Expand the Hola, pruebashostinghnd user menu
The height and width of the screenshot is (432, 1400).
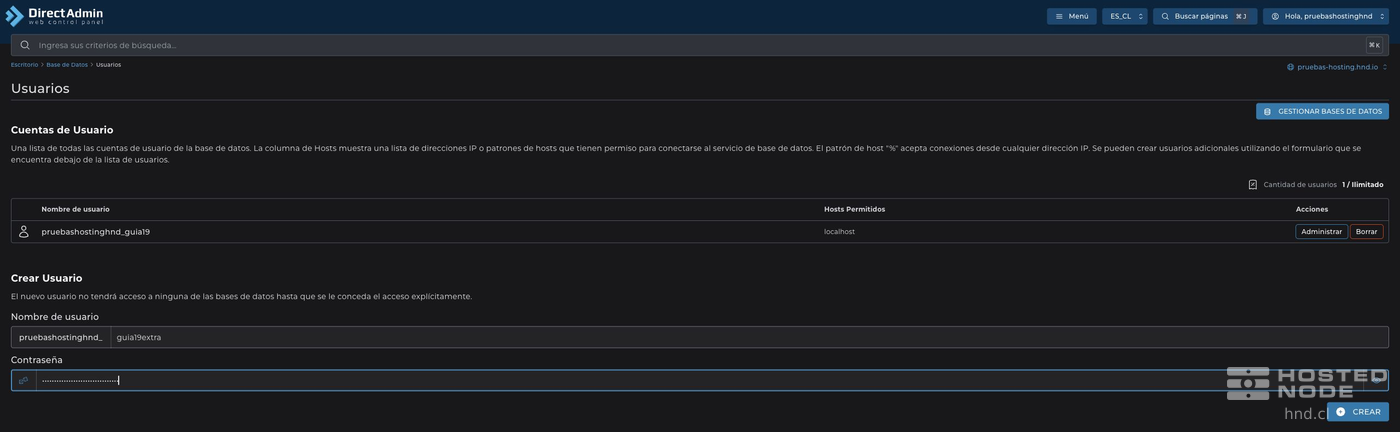coord(1326,16)
